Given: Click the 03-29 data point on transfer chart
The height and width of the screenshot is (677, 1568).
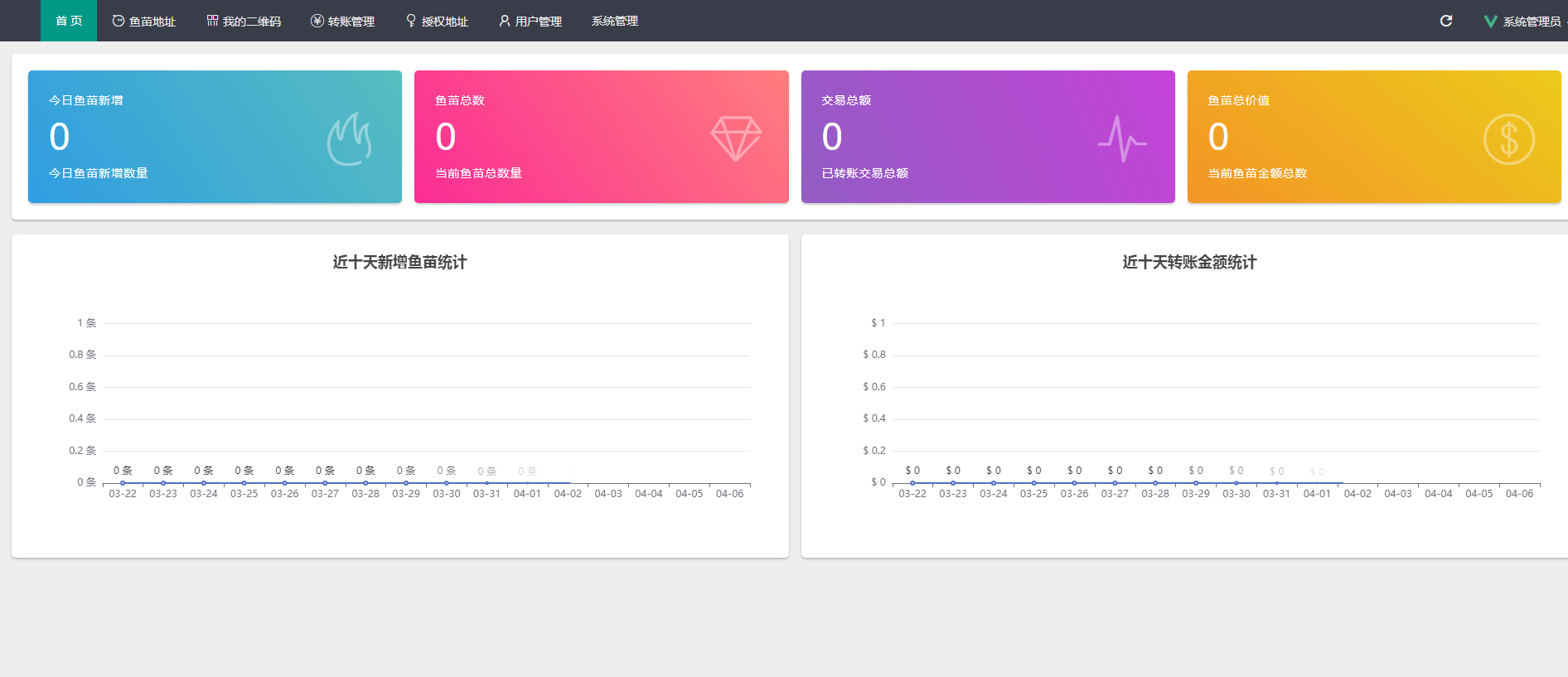Looking at the screenshot, I should [1196, 482].
